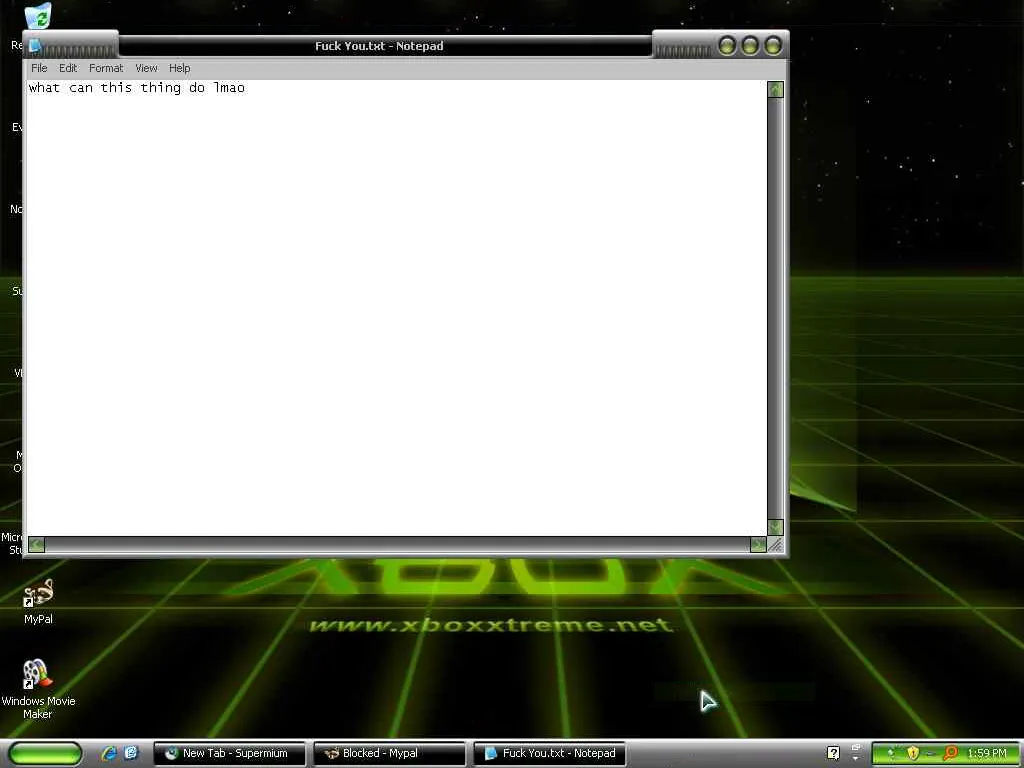Viewport: 1024px width, 768px height.
Task: Select the Recycle Bin desktop icon
Action: point(37,16)
